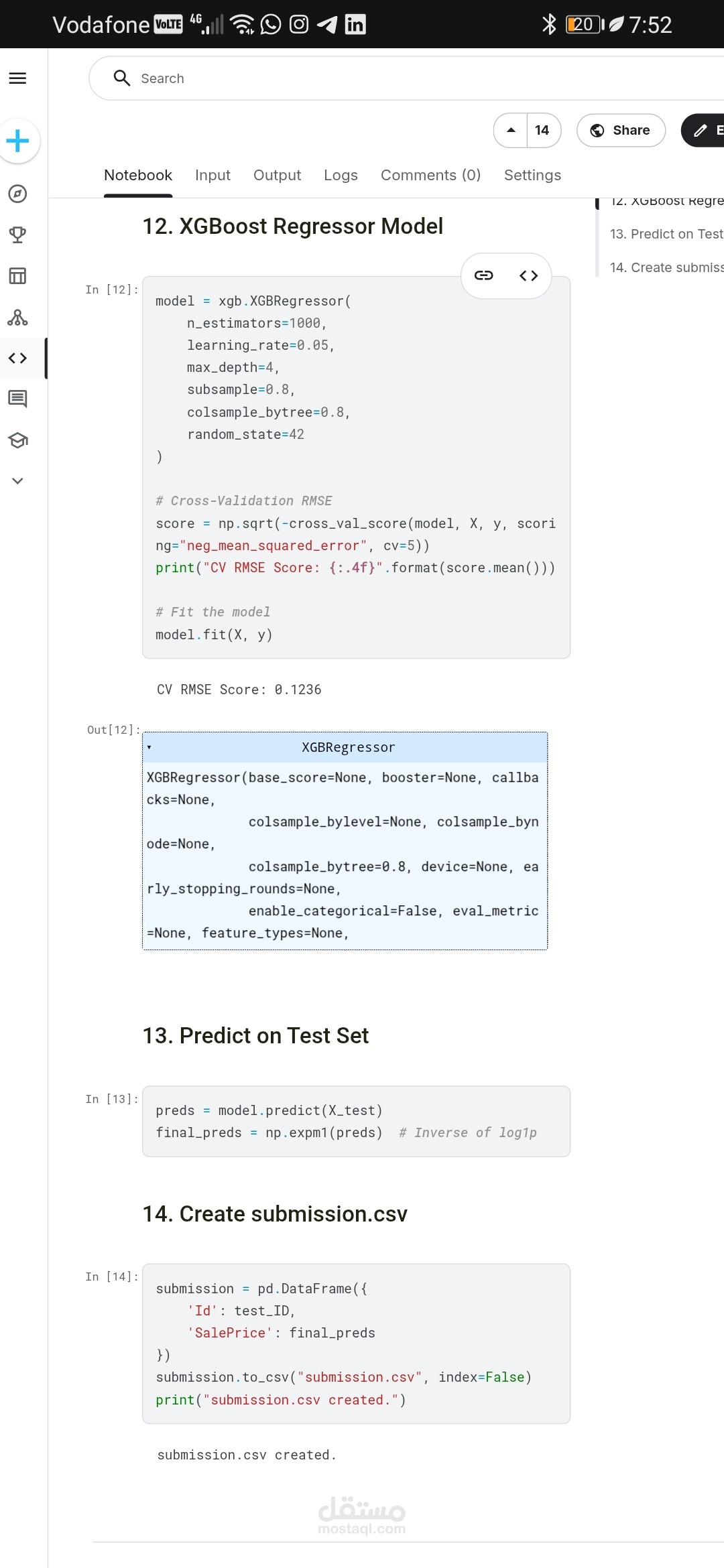724x1568 pixels.
Task: Click the magnifier search icon
Action: click(121, 78)
